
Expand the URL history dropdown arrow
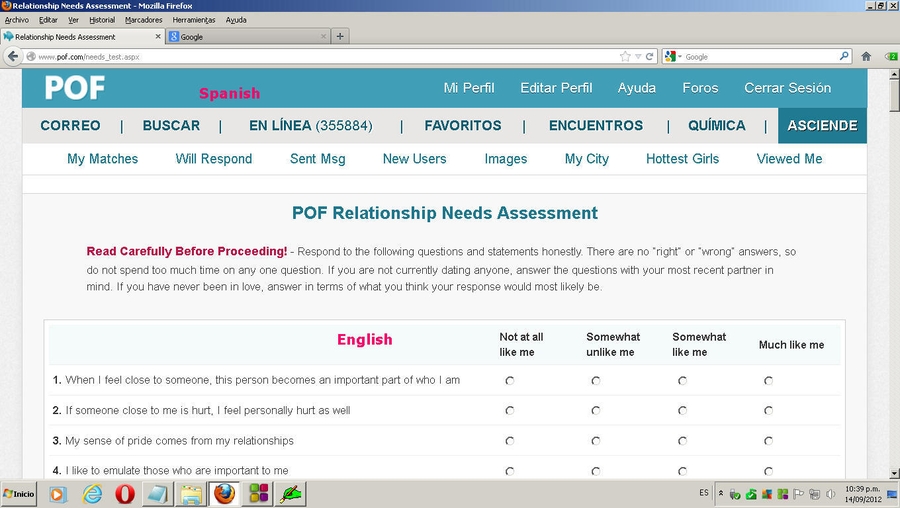tap(637, 57)
